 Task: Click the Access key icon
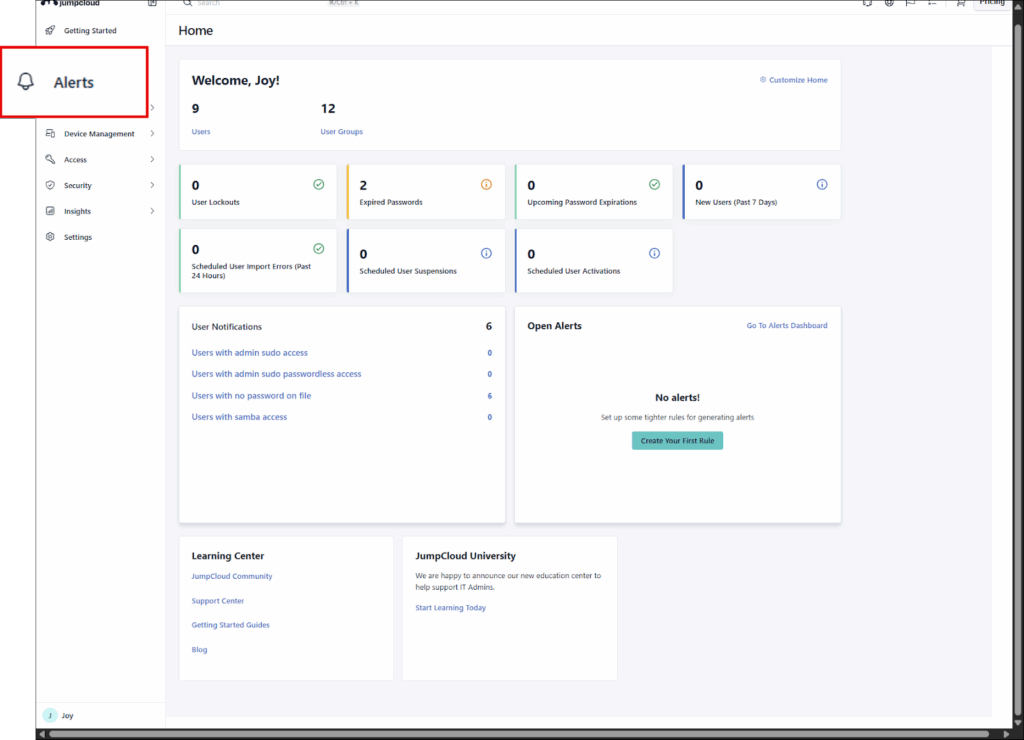click(50, 160)
